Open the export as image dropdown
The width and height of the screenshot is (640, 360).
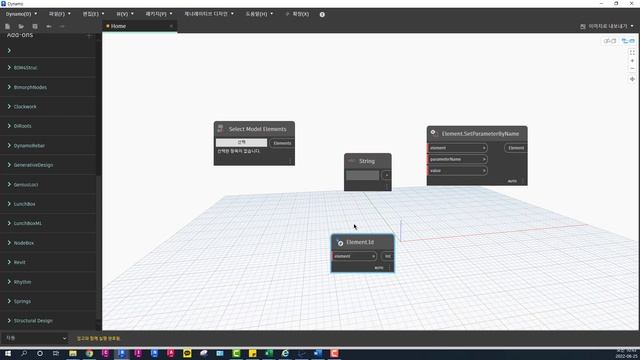tap(607, 26)
